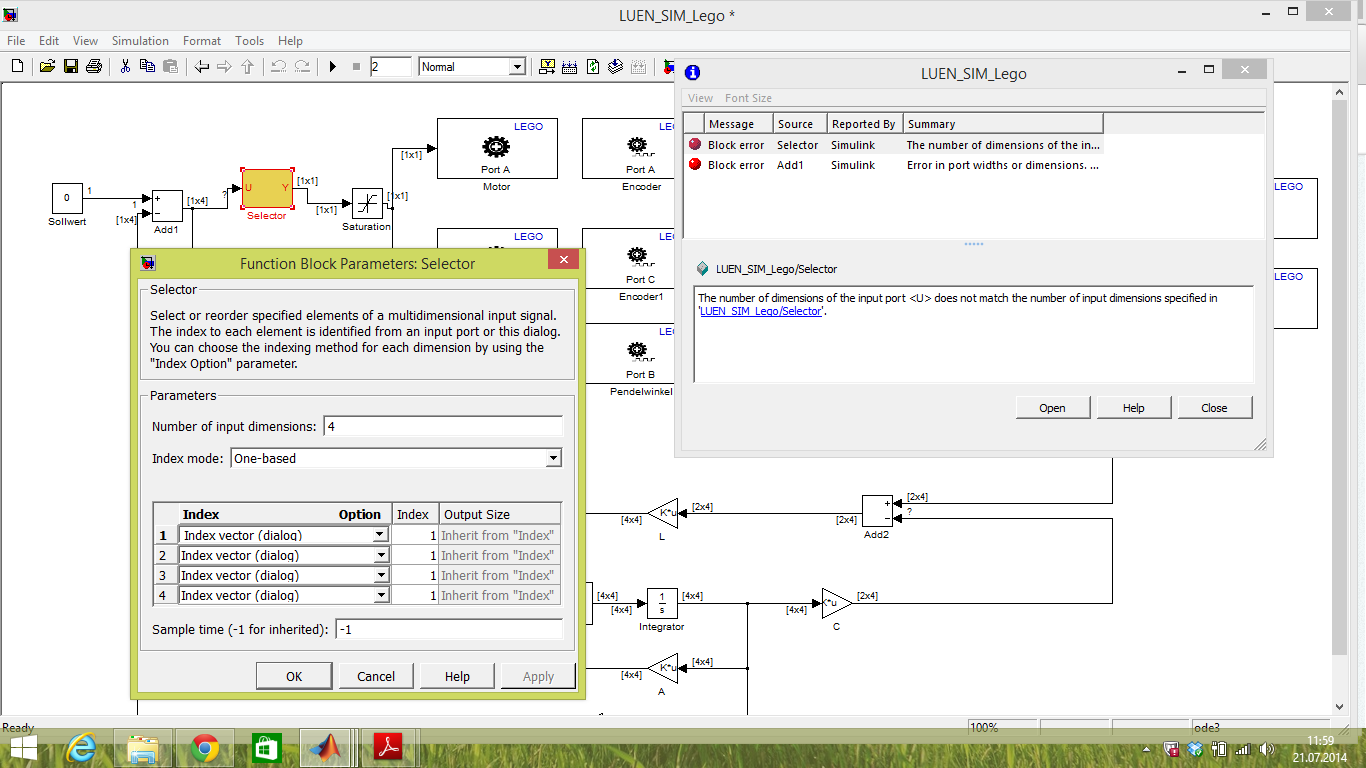Viewport: 1366px width, 768px height.
Task: Open the simulation mode Normal dropdown
Action: [472, 67]
